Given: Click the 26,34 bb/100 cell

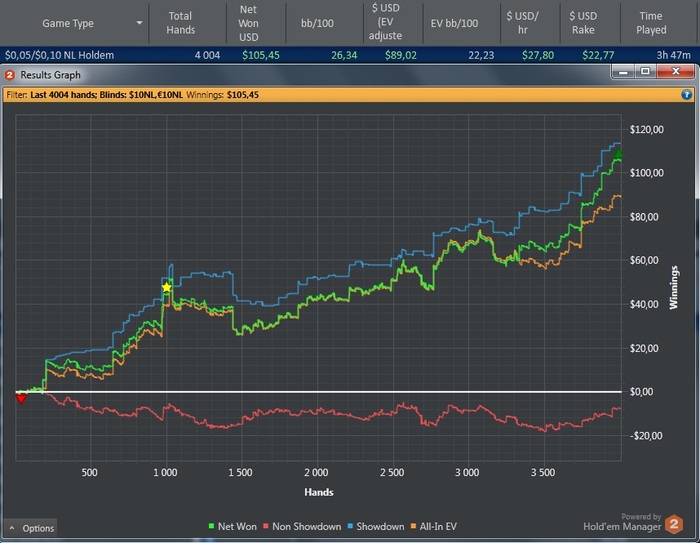Looking at the screenshot, I should [344, 55].
